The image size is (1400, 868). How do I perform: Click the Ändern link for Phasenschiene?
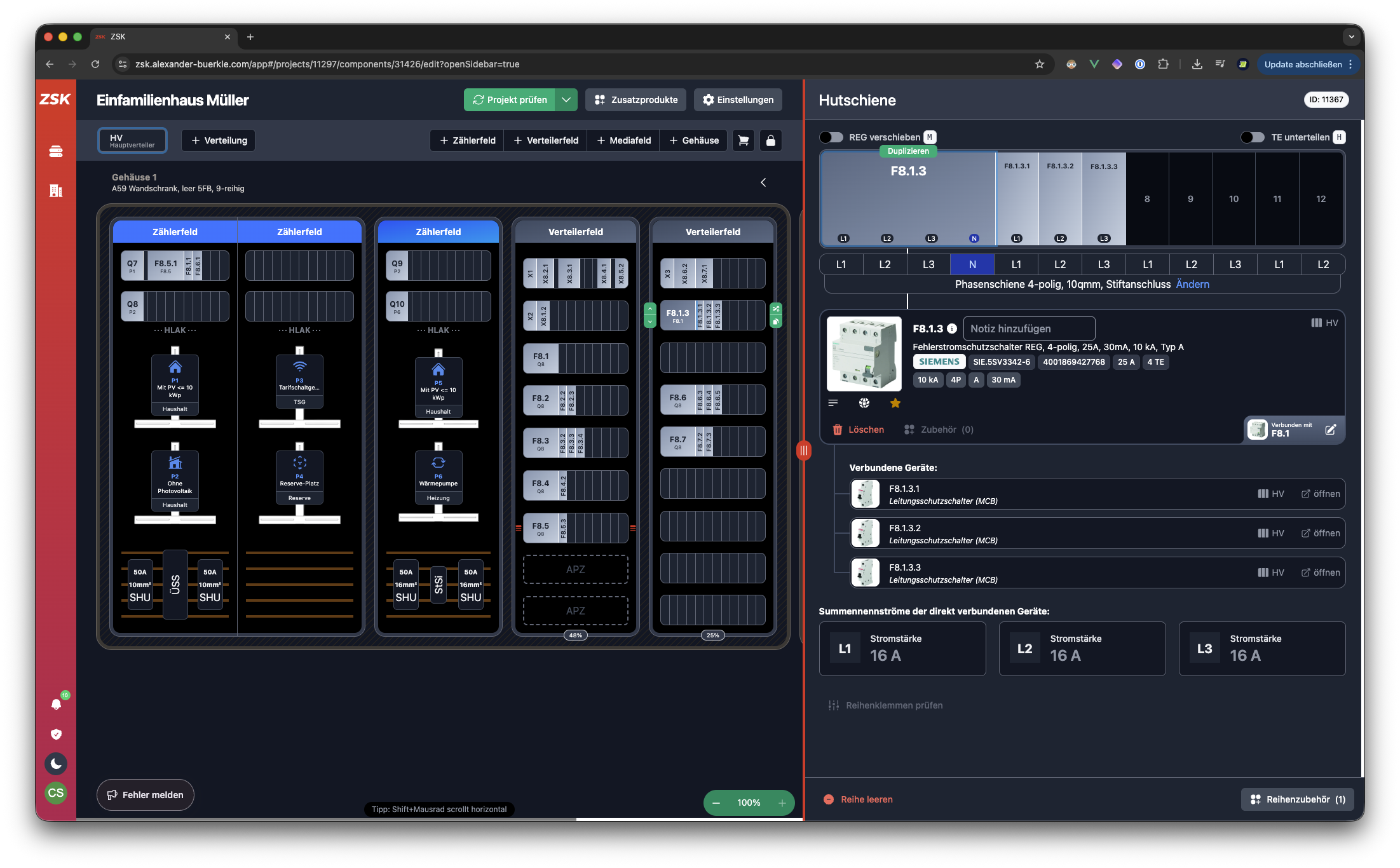click(x=1192, y=284)
